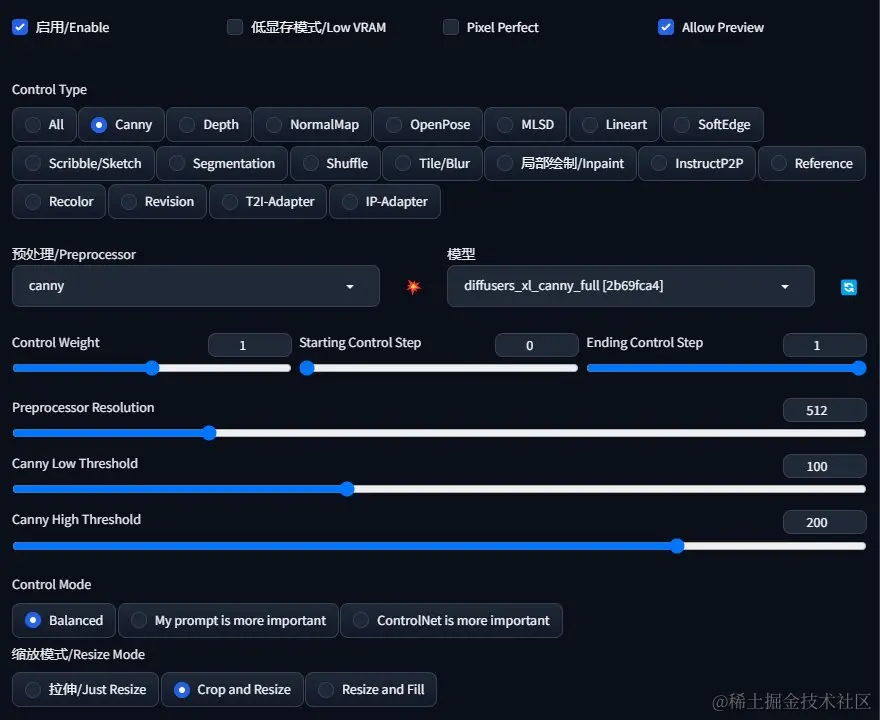Select OpenPose control type
880x720 pixels.
(428, 125)
